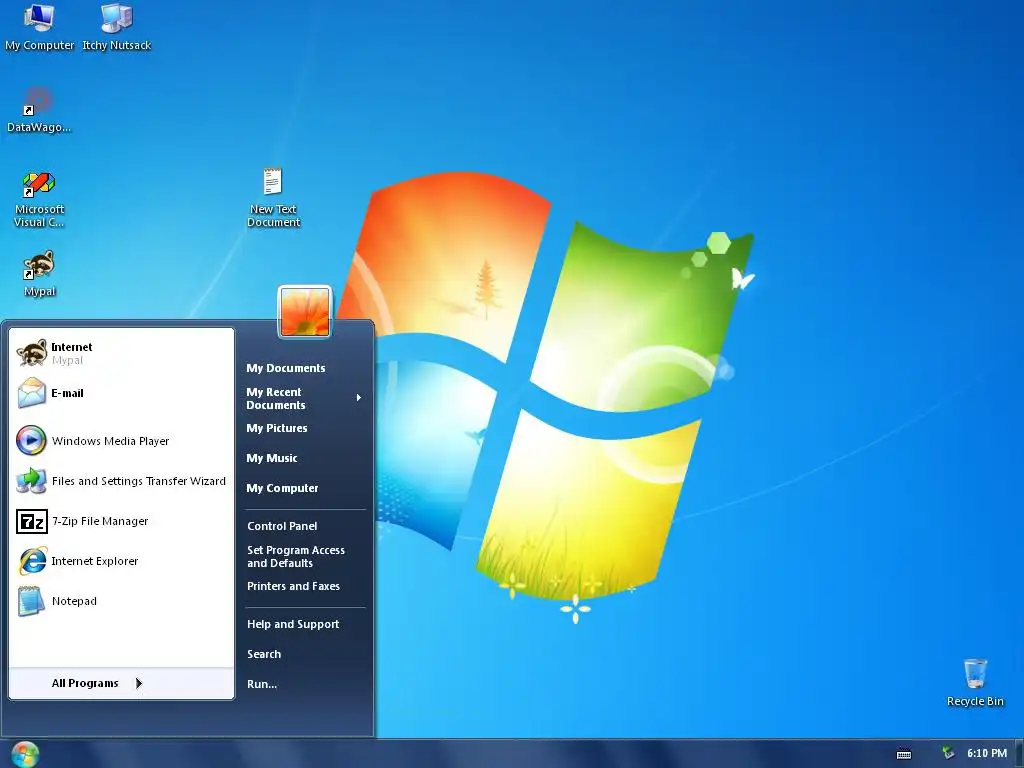Screen dimensions: 1024x768
Task: Open My Pictures folder
Action: point(304,428)
